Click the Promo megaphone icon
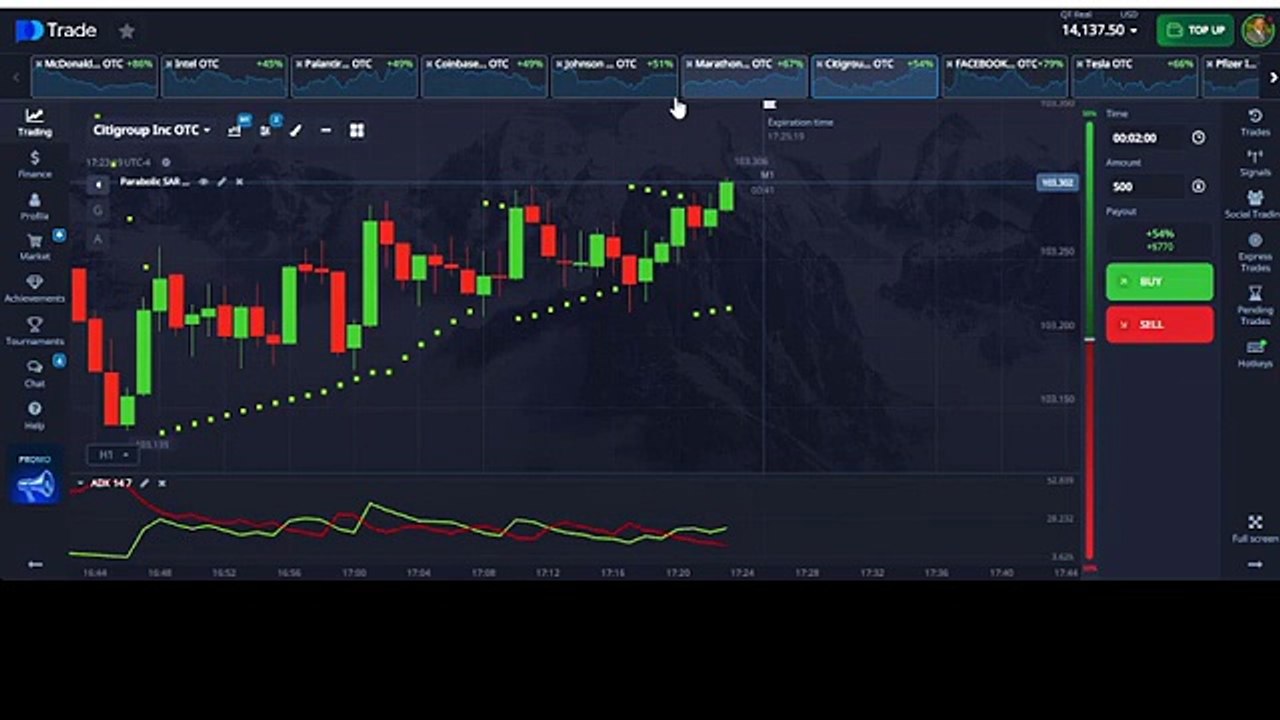Image resolution: width=1280 pixels, height=720 pixels. [x=35, y=486]
